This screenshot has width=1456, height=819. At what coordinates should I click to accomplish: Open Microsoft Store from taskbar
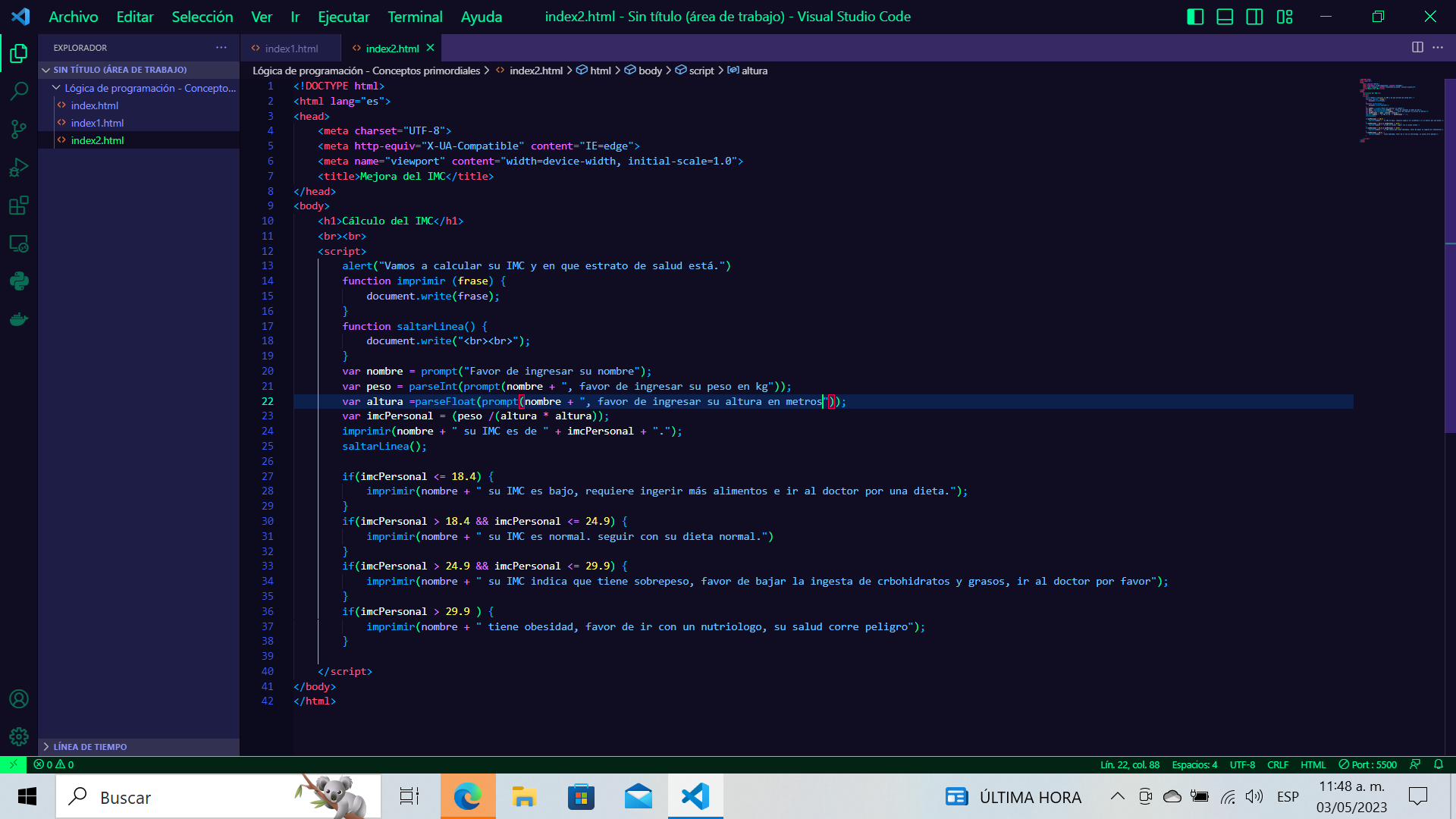coord(581,797)
